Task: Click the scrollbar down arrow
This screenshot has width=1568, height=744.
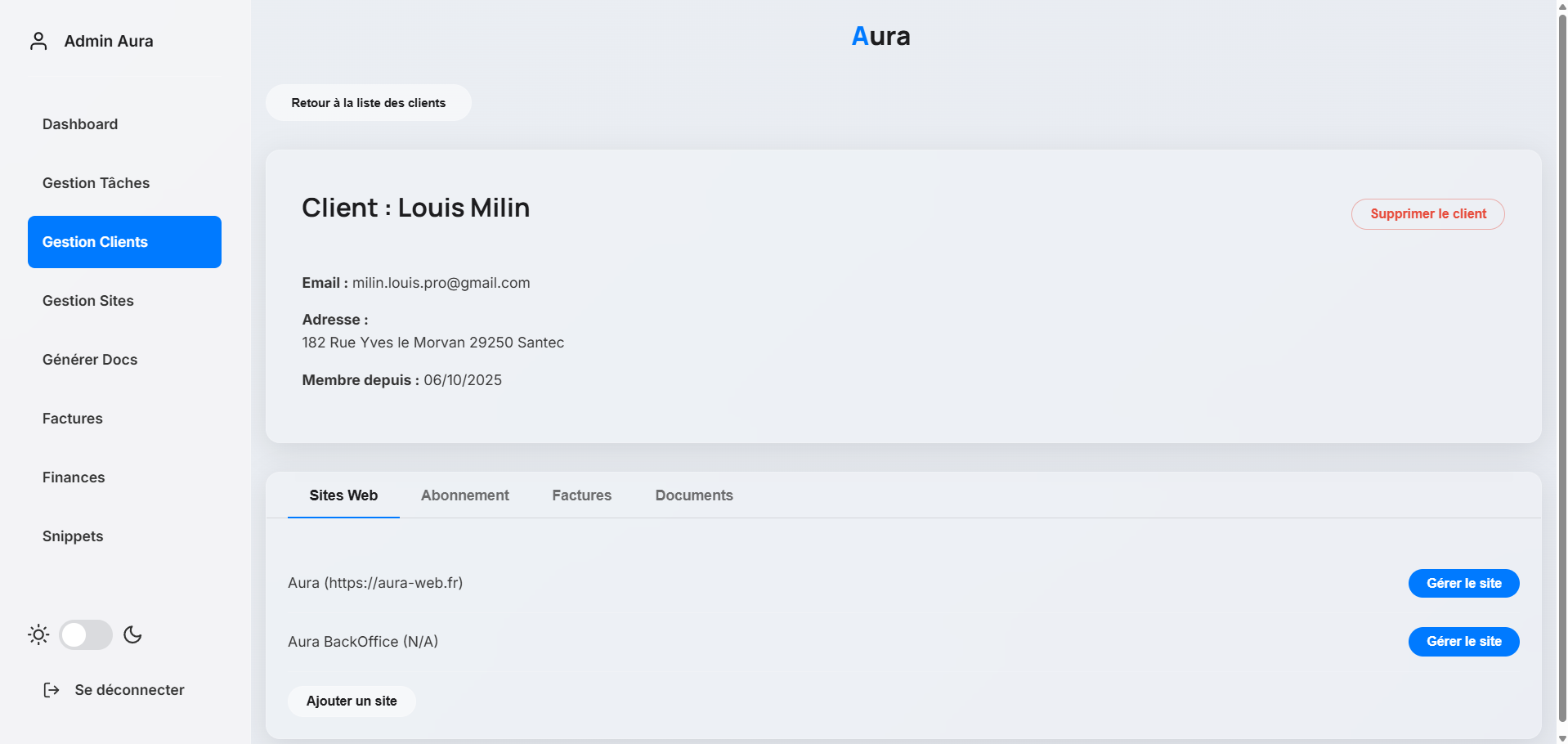Action: point(1560,737)
